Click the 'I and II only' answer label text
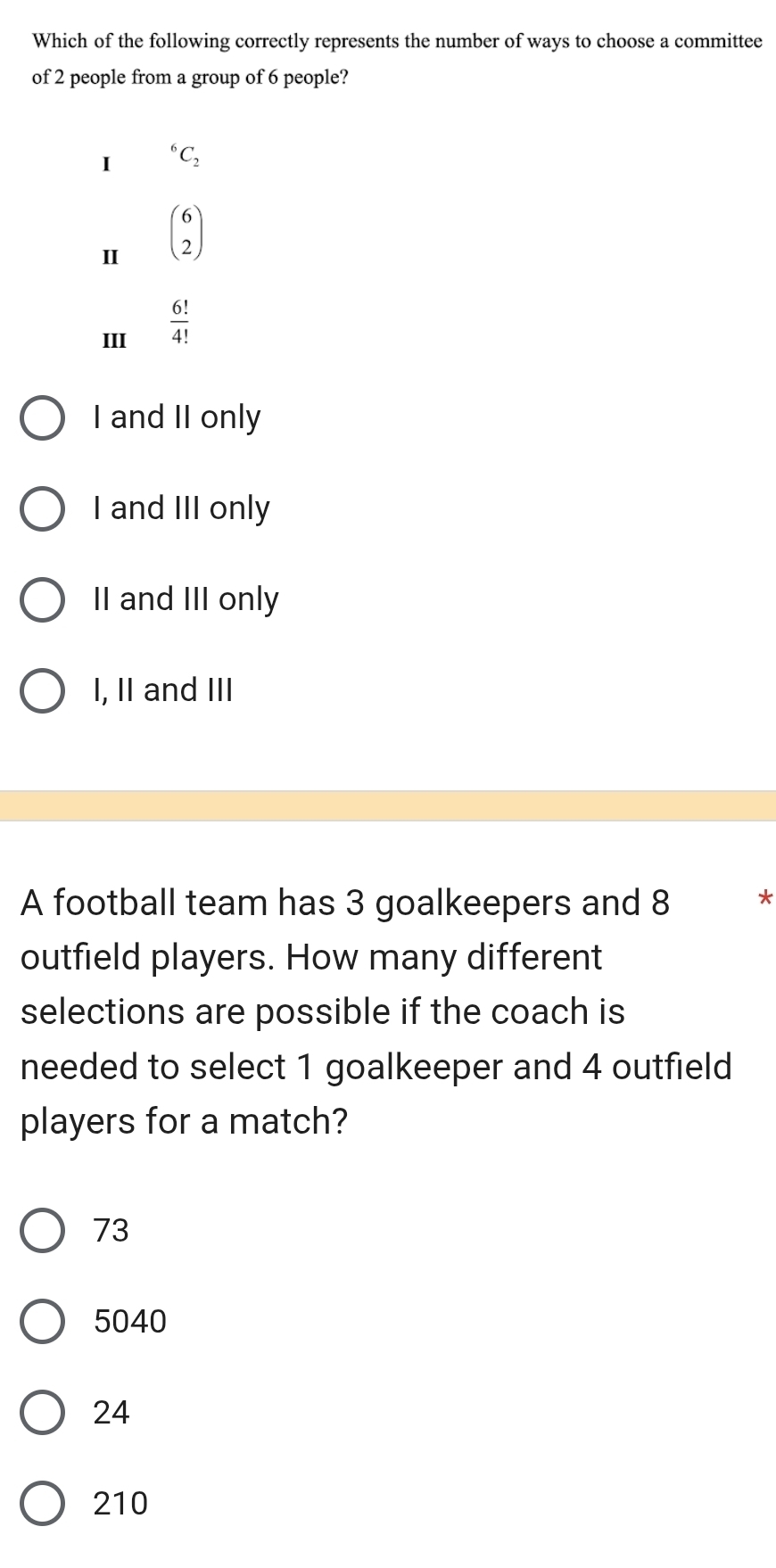Image resolution: width=776 pixels, height=1568 pixels. 177,417
